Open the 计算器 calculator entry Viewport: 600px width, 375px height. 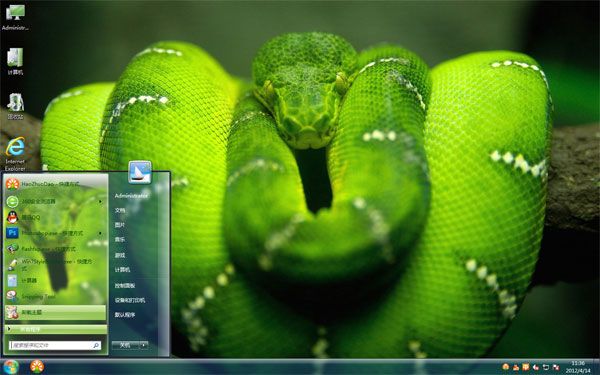coord(56,280)
